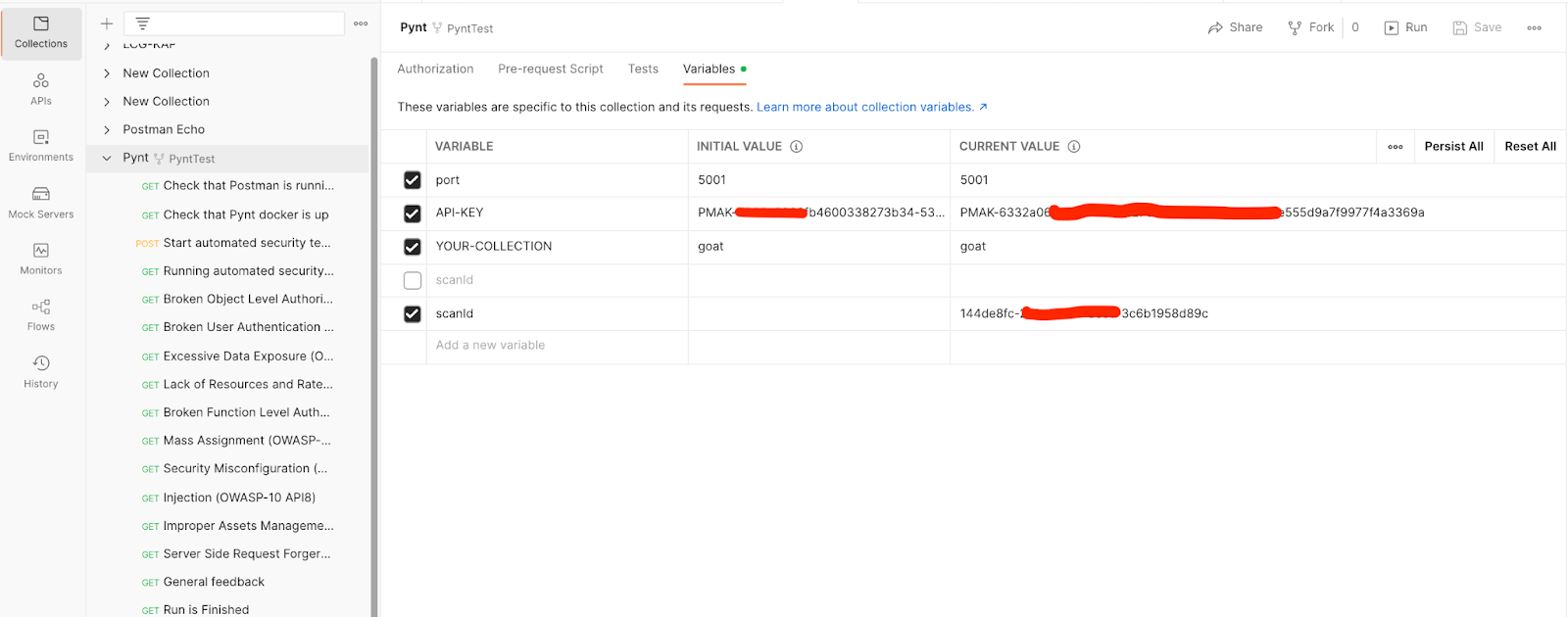Click Initial Value info icon
The height and width of the screenshot is (617, 1568).
coord(797,147)
